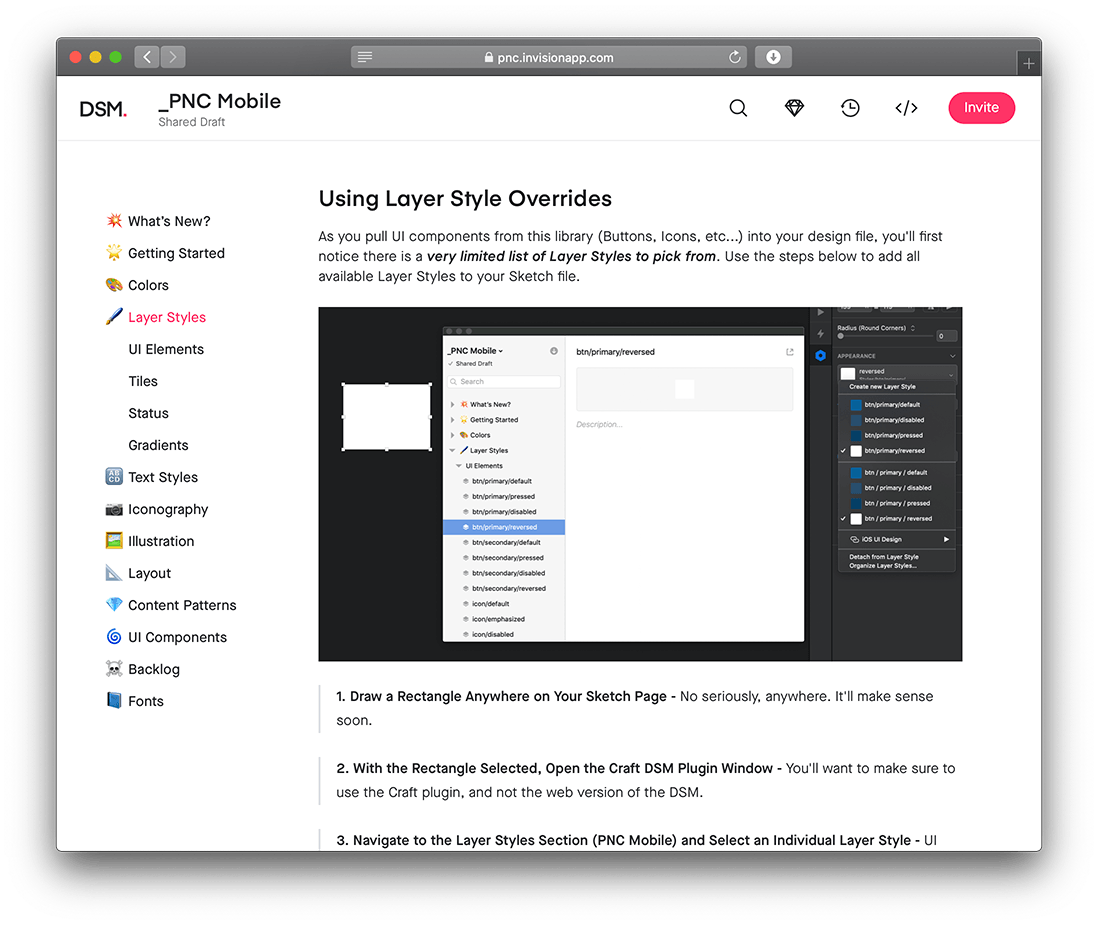Click the Sketch diamond icon in header
The image size is (1097, 925).
[794, 108]
